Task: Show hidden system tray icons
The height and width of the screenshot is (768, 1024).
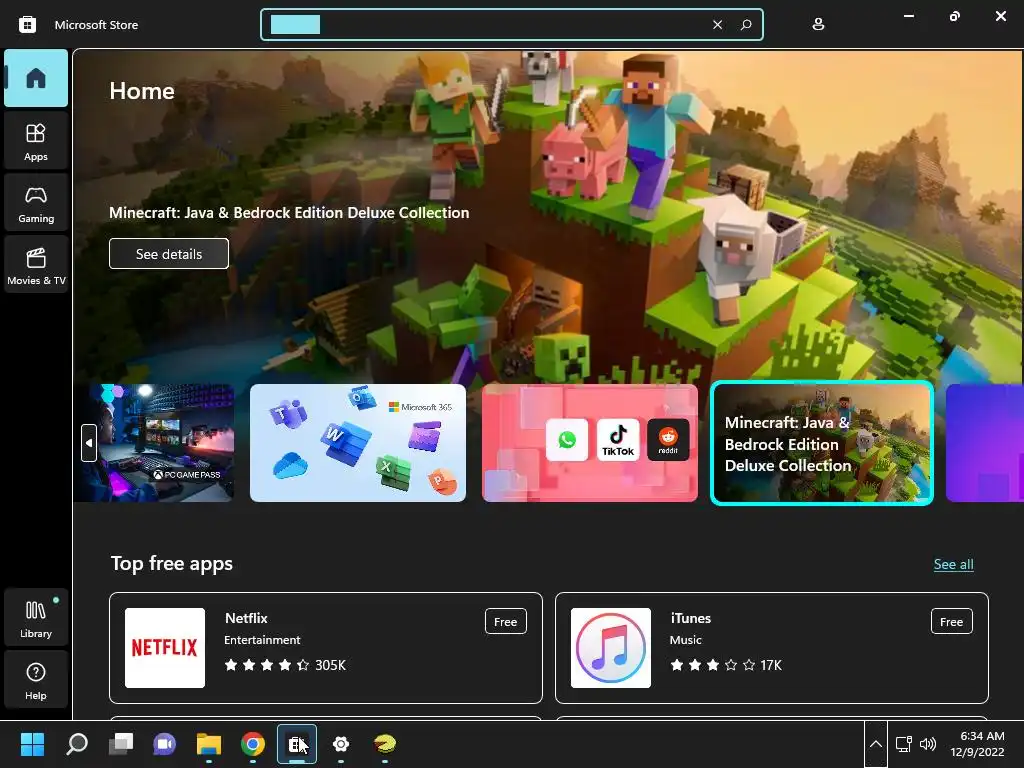Action: tap(876, 744)
